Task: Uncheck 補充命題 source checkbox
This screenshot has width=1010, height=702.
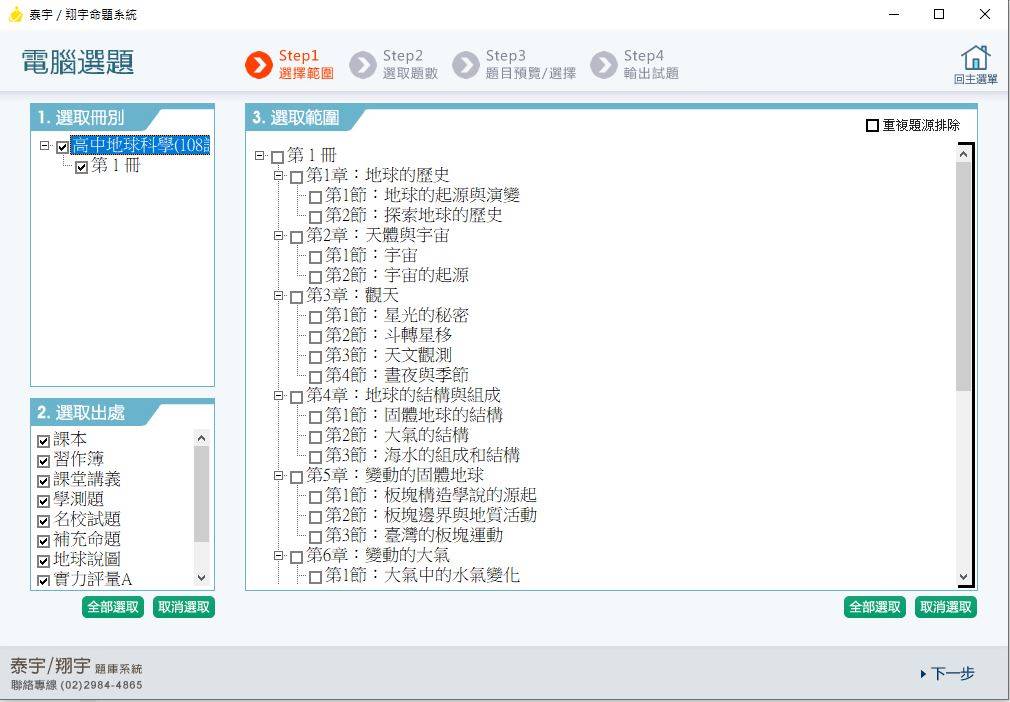Action: tap(44, 541)
